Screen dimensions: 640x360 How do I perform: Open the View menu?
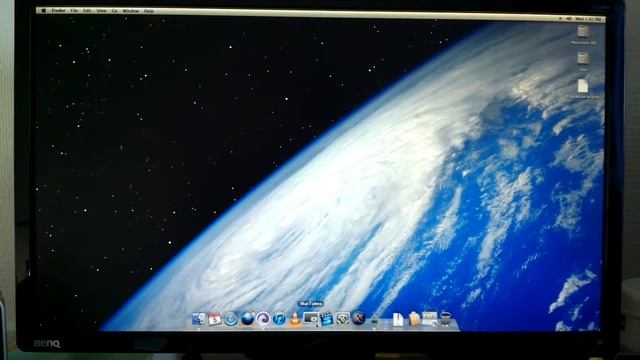pyautogui.click(x=101, y=11)
